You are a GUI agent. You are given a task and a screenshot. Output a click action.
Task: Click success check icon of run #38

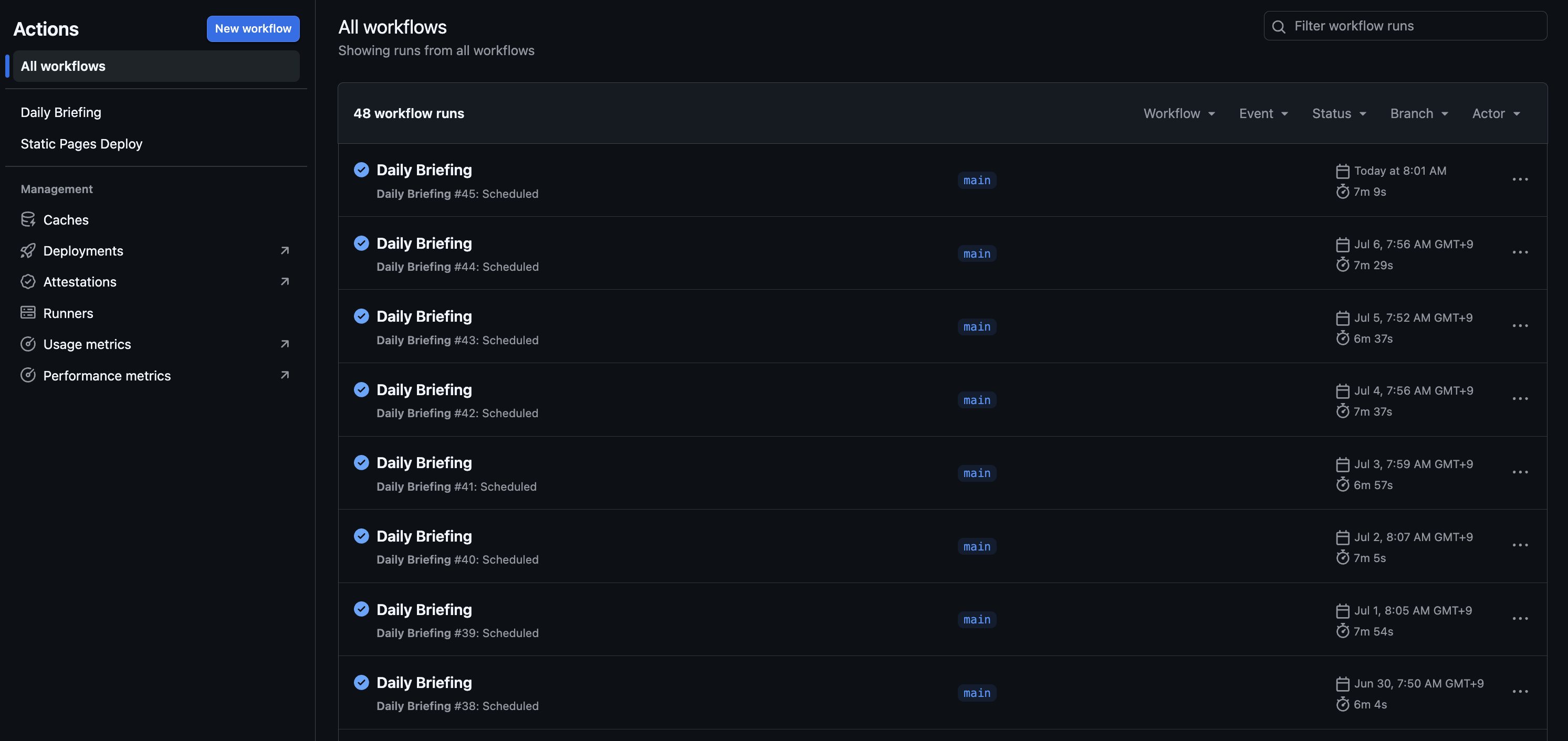point(361,683)
